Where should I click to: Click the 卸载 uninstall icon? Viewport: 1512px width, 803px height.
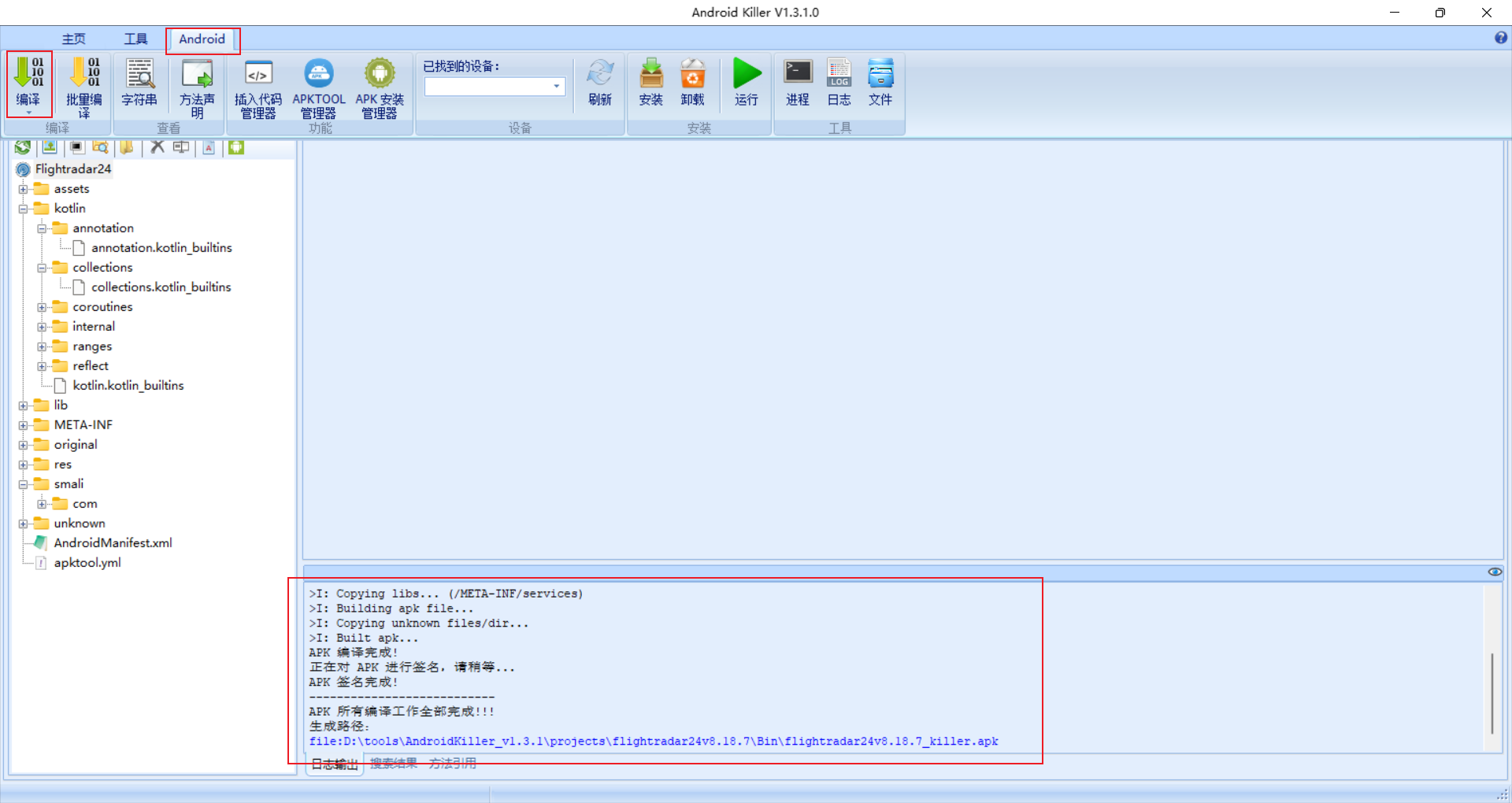tap(692, 83)
